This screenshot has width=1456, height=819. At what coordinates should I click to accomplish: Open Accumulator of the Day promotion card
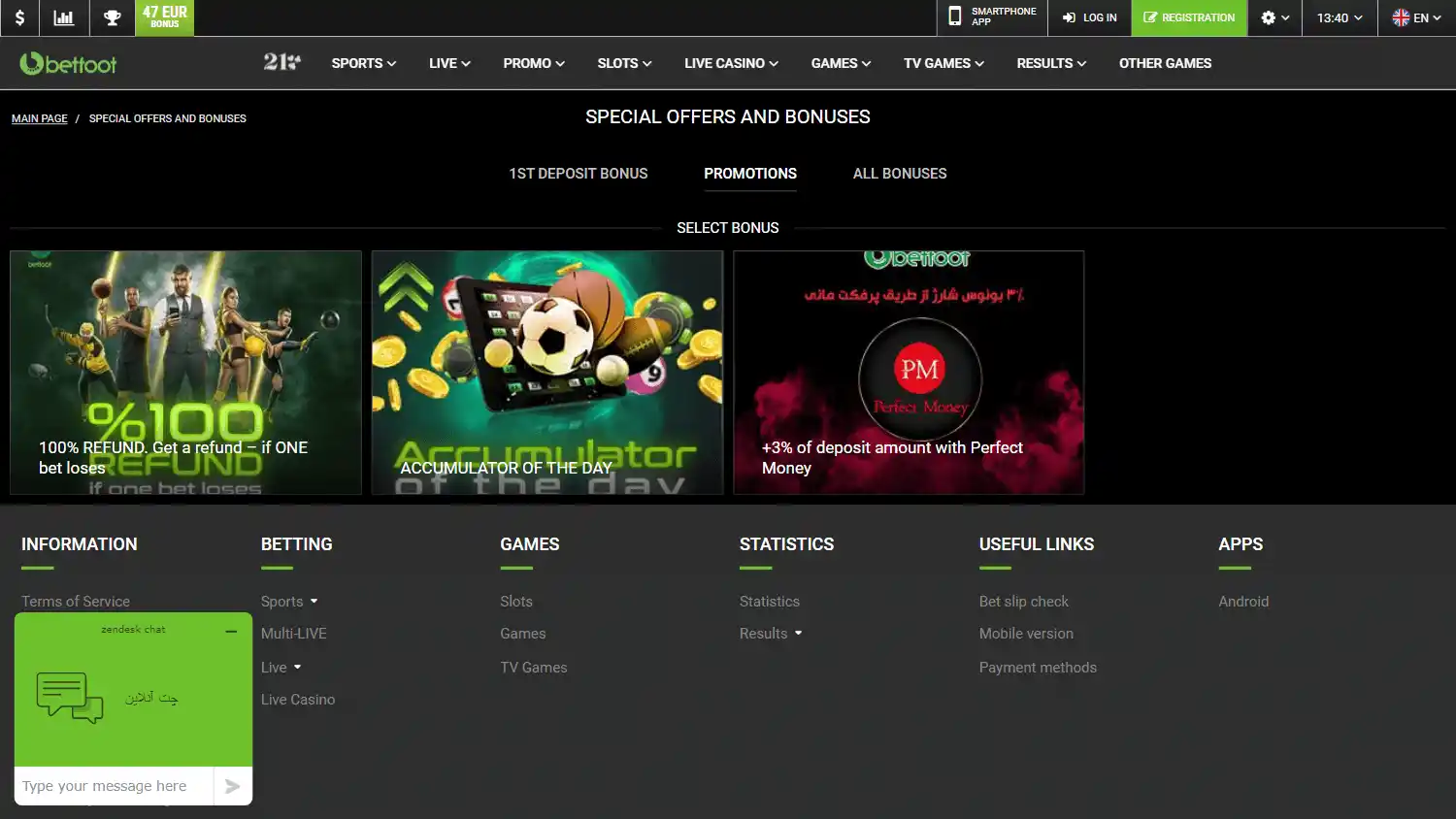[x=547, y=373]
